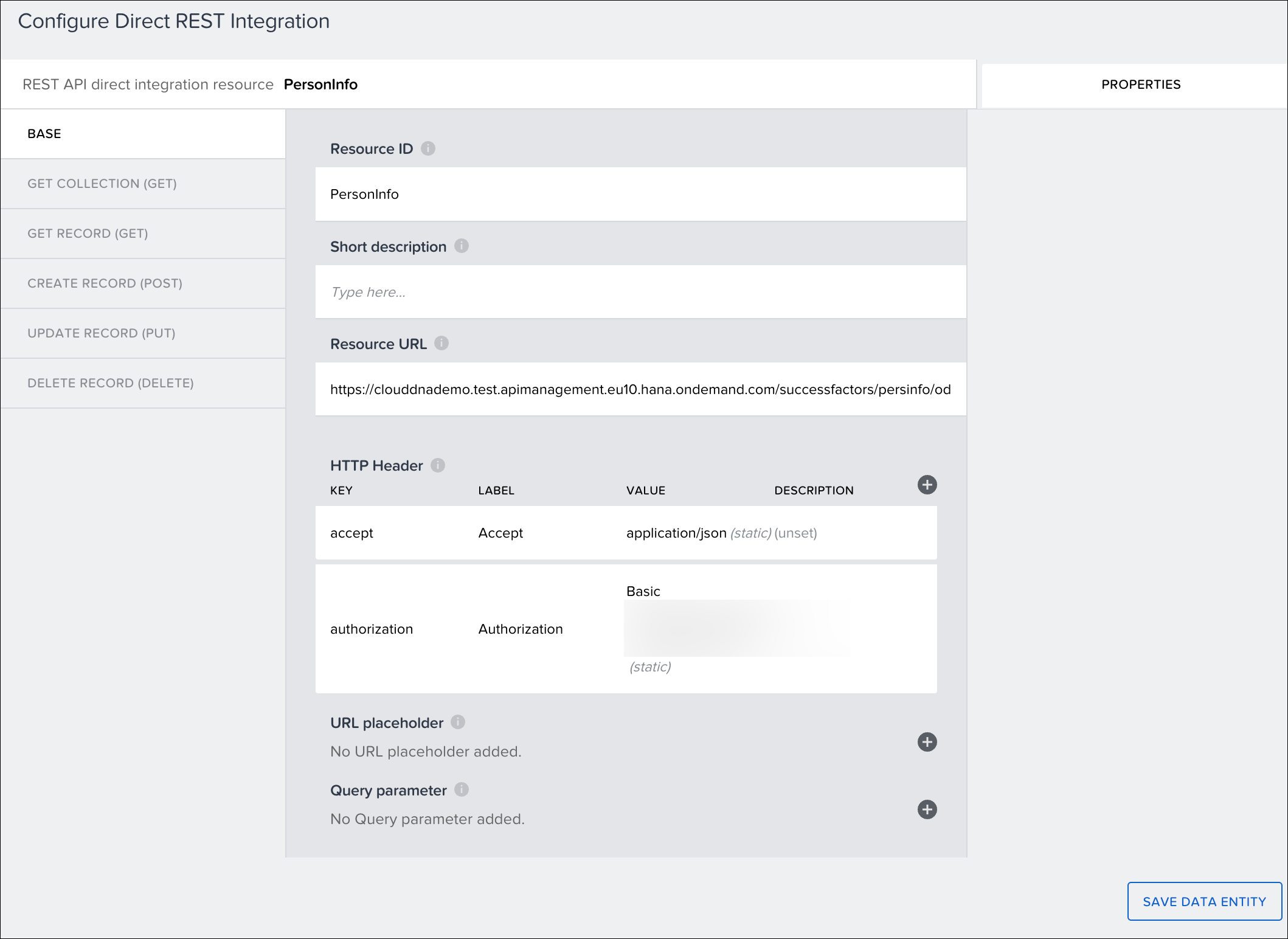Focus the Short description input field
1288x939 pixels.
pos(640,292)
